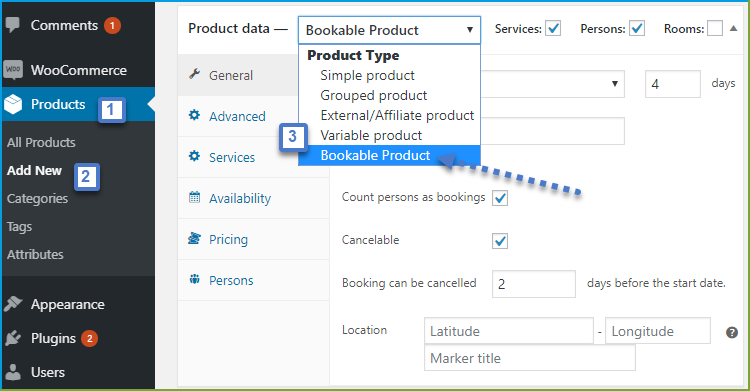The height and width of the screenshot is (391, 750).
Task: Click the Pricing tab icon
Action: pyautogui.click(x=194, y=238)
